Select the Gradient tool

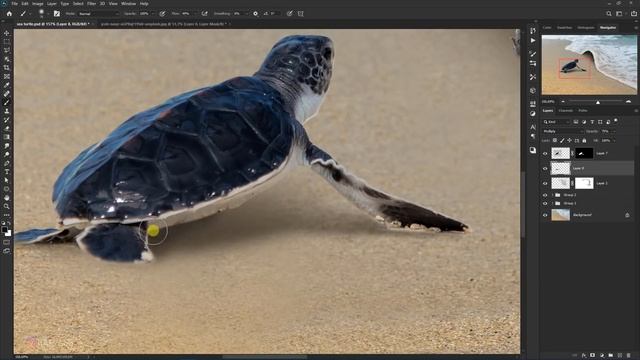tap(7, 137)
